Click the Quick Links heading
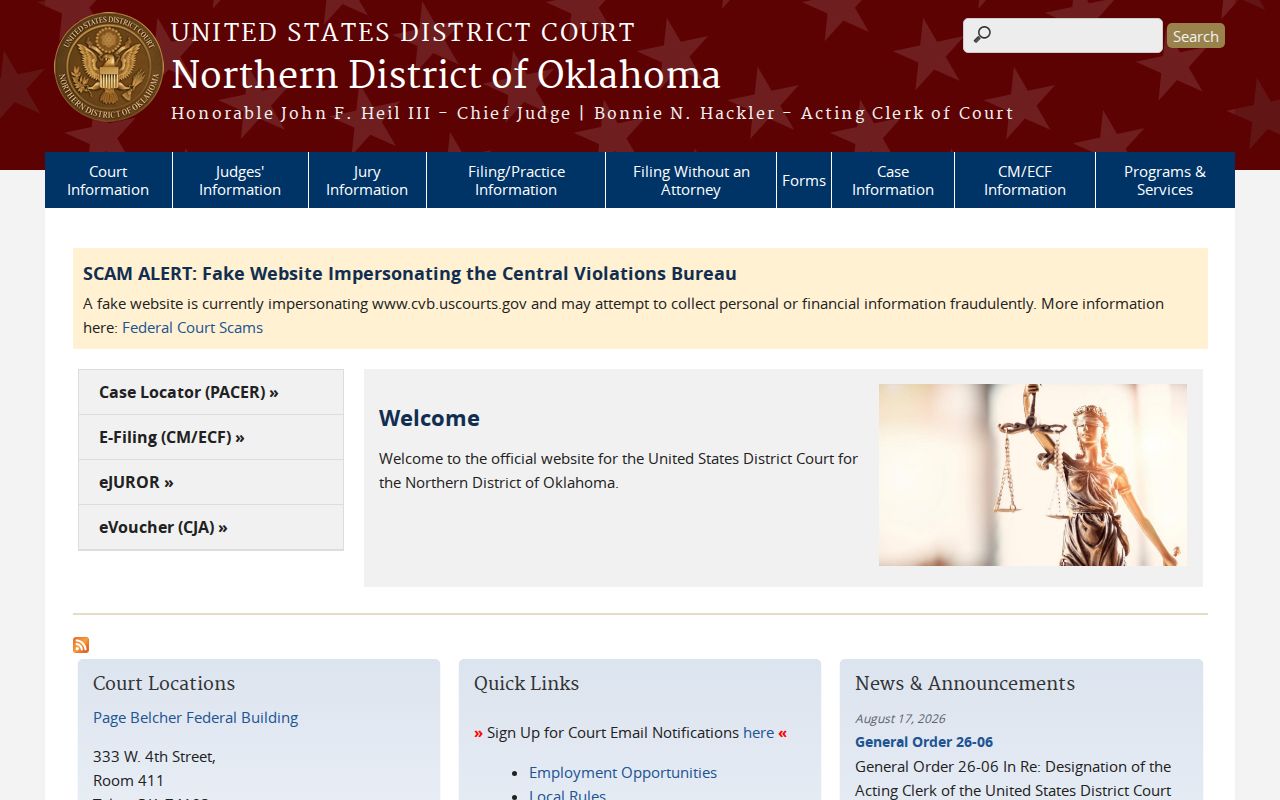This screenshot has height=800, width=1280. [x=526, y=684]
